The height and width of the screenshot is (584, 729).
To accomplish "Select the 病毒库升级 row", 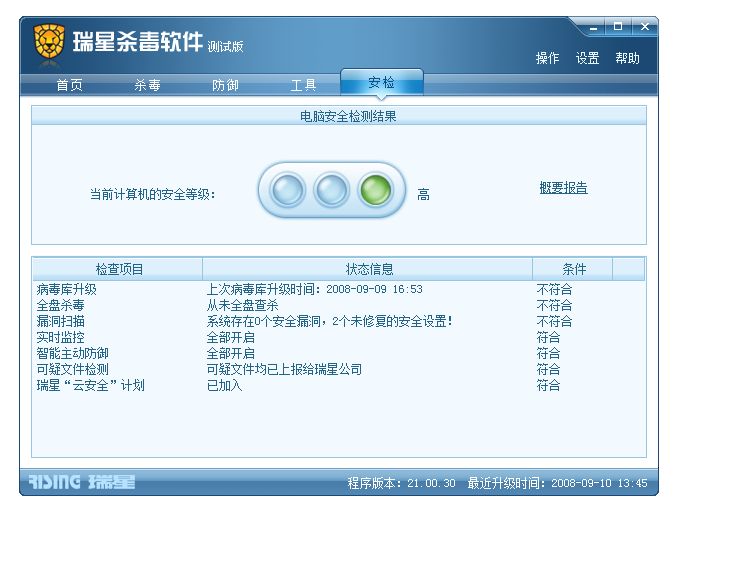I will pos(338,290).
